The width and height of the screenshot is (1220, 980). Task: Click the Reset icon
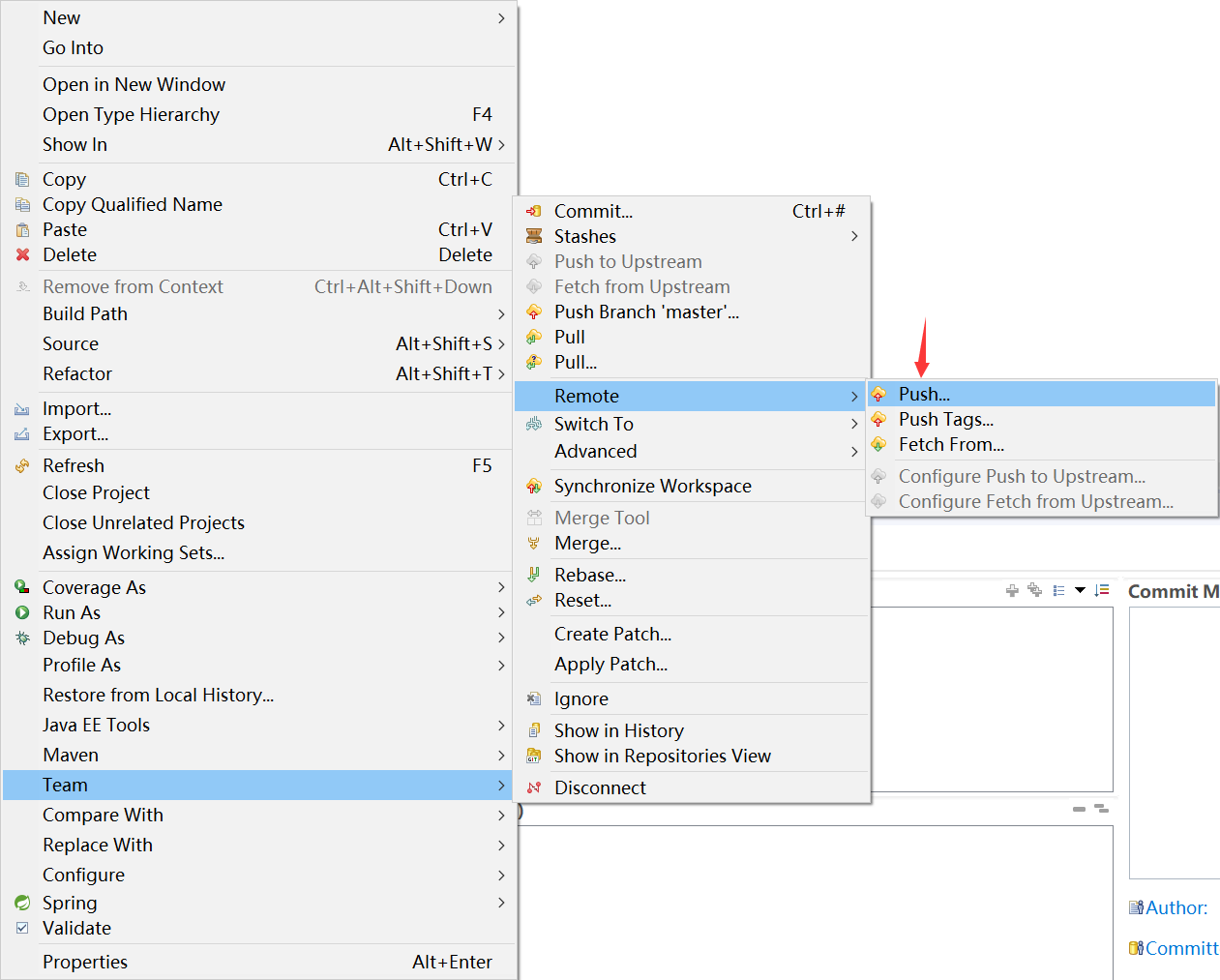[533, 600]
